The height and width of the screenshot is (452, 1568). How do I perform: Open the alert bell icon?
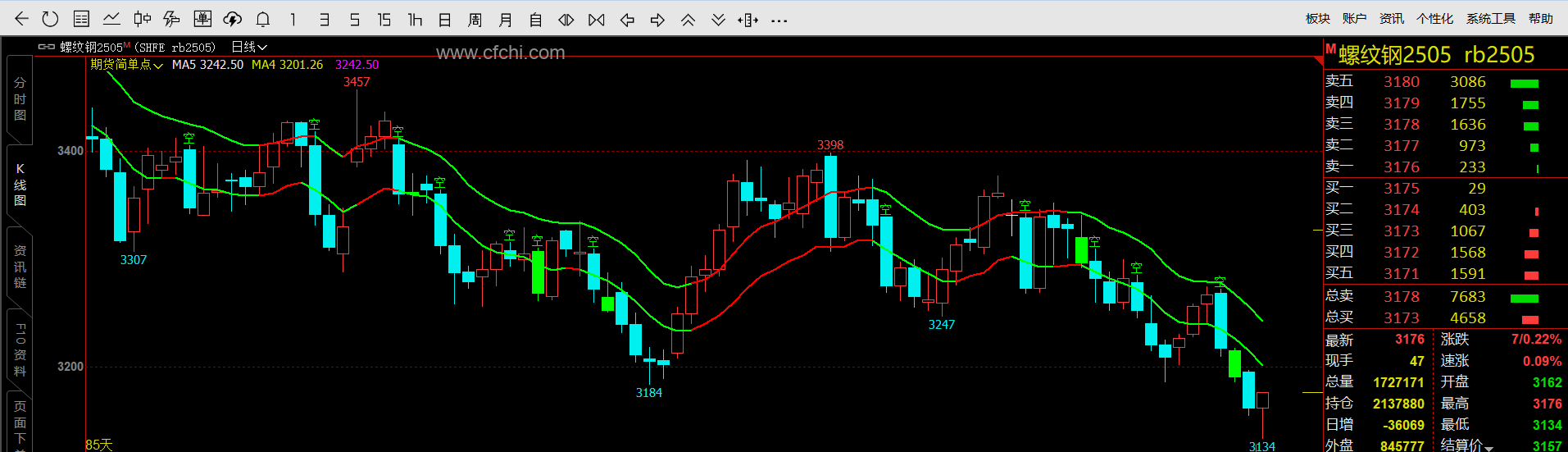(x=263, y=19)
